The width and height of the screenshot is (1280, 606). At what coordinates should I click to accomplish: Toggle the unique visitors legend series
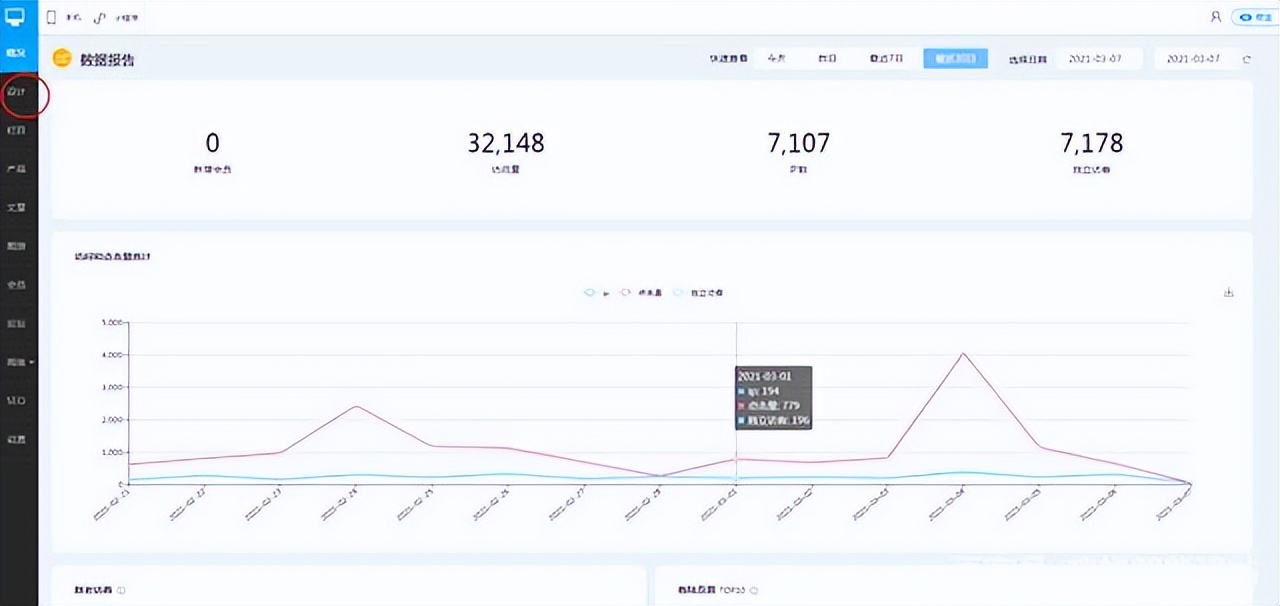[x=698, y=293]
